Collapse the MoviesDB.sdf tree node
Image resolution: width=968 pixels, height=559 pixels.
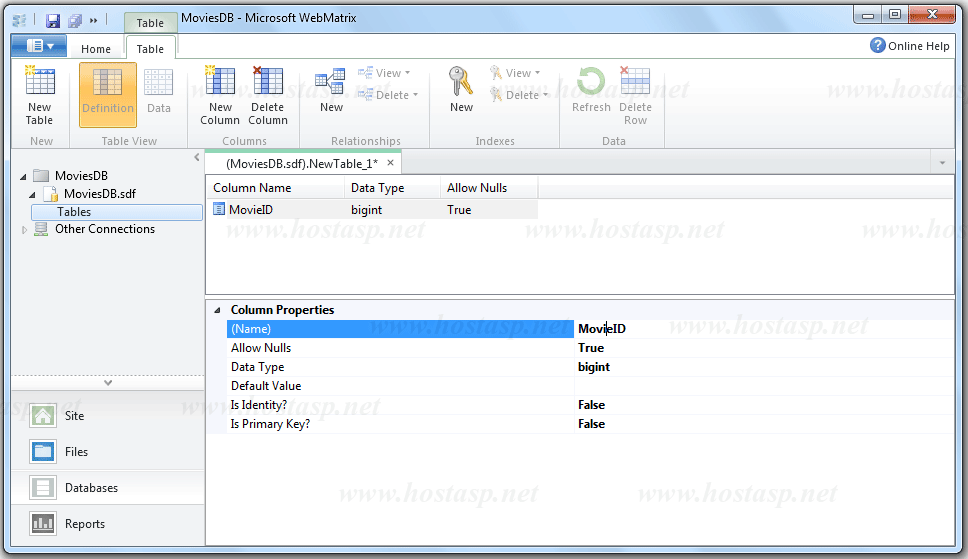pos(32,195)
